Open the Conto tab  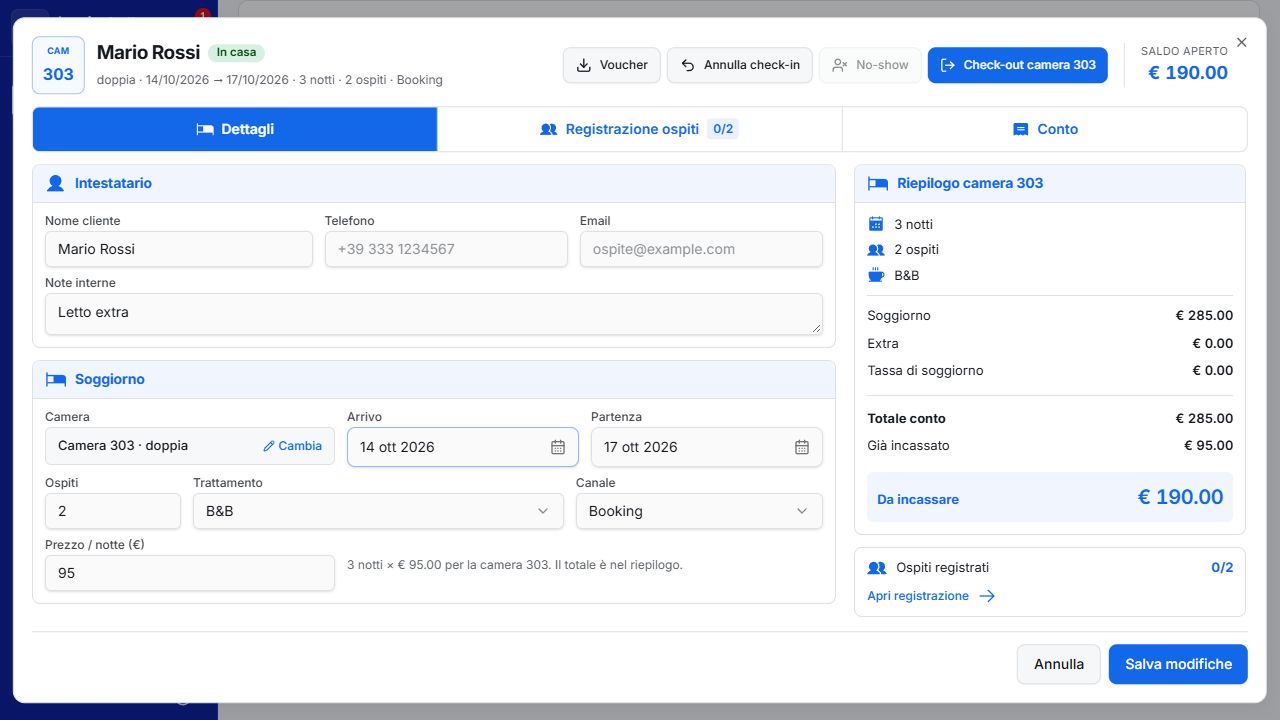pyautogui.click(x=1045, y=129)
